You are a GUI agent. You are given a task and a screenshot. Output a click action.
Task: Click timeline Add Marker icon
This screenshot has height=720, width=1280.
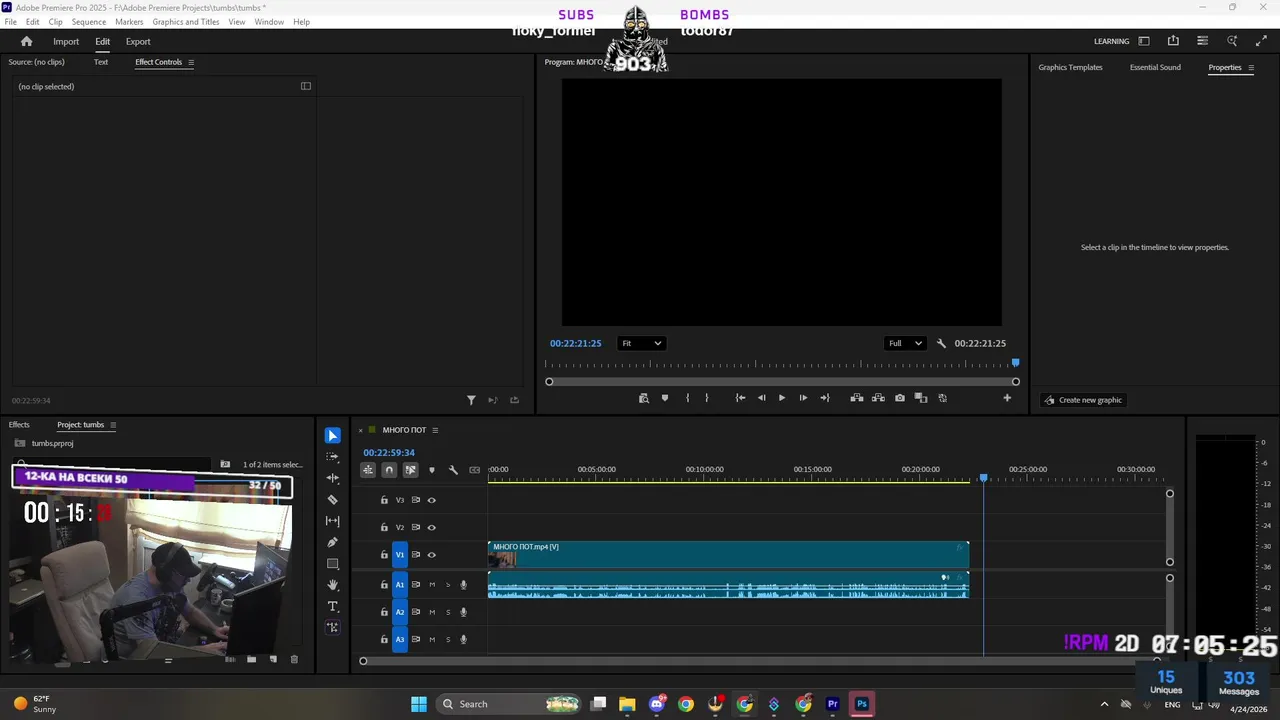[432, 470]
